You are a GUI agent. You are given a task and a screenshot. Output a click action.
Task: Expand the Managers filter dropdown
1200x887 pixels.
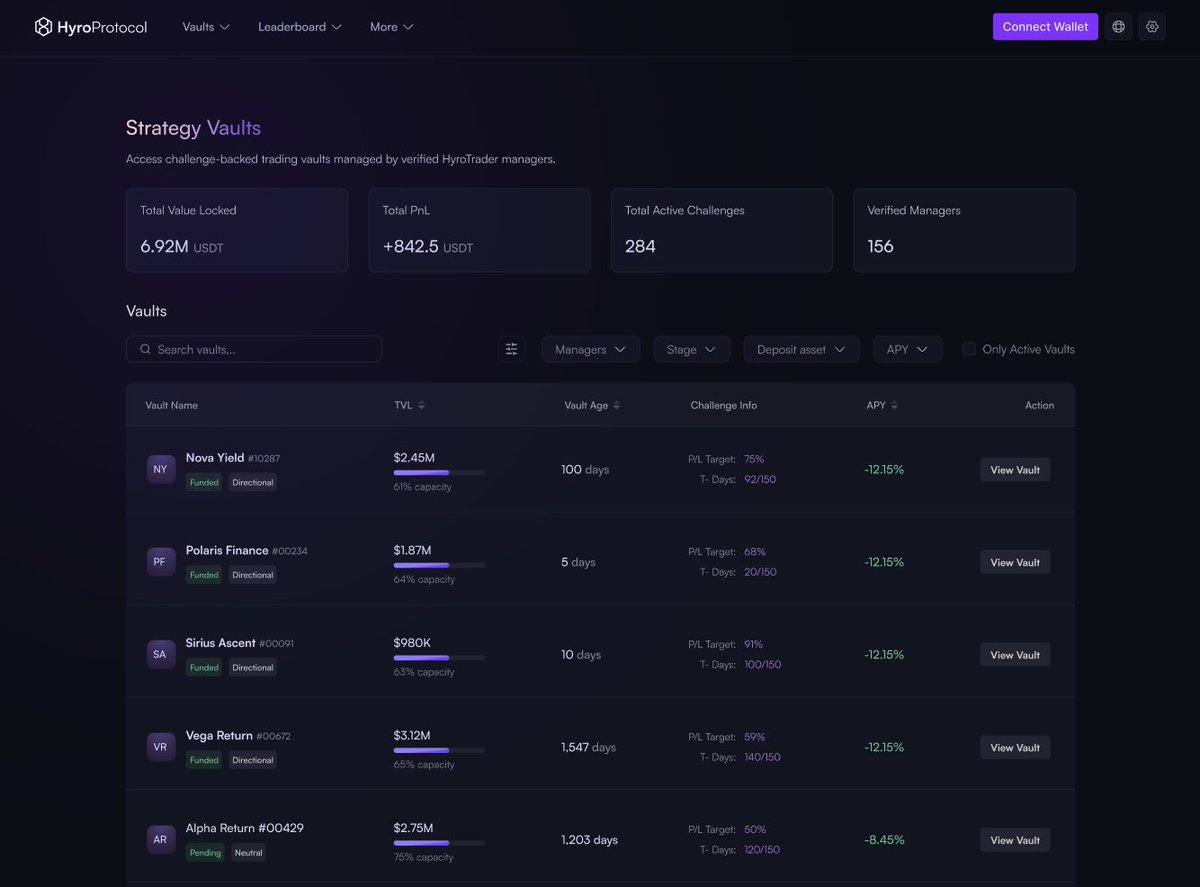click(590, 349)
